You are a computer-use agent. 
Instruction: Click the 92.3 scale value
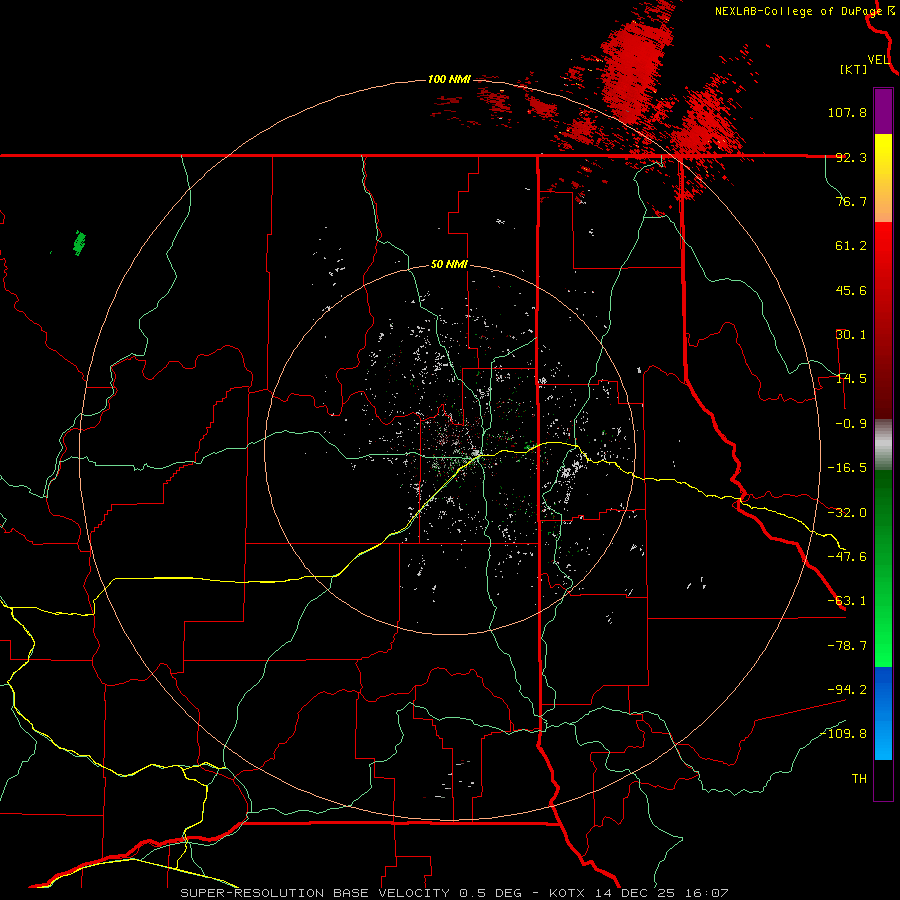coord(851,157)
